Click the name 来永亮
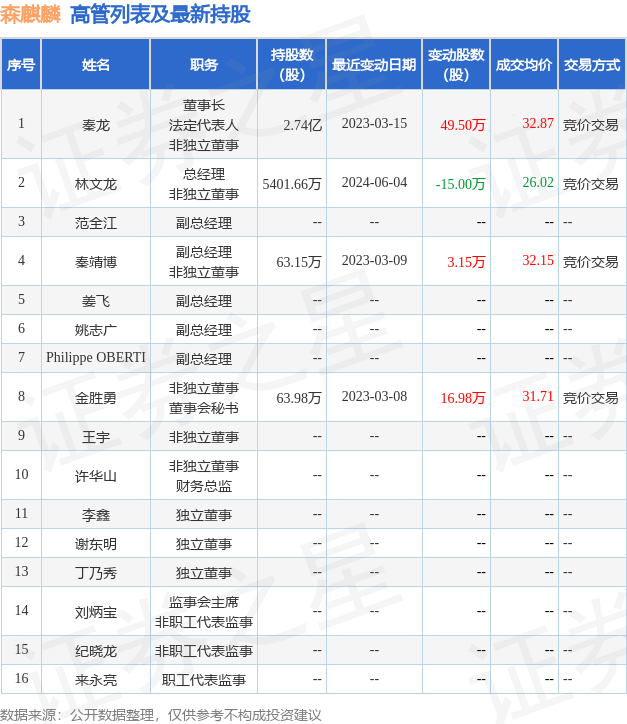Viewport: 627px width, 724px height. pos(96,680)
